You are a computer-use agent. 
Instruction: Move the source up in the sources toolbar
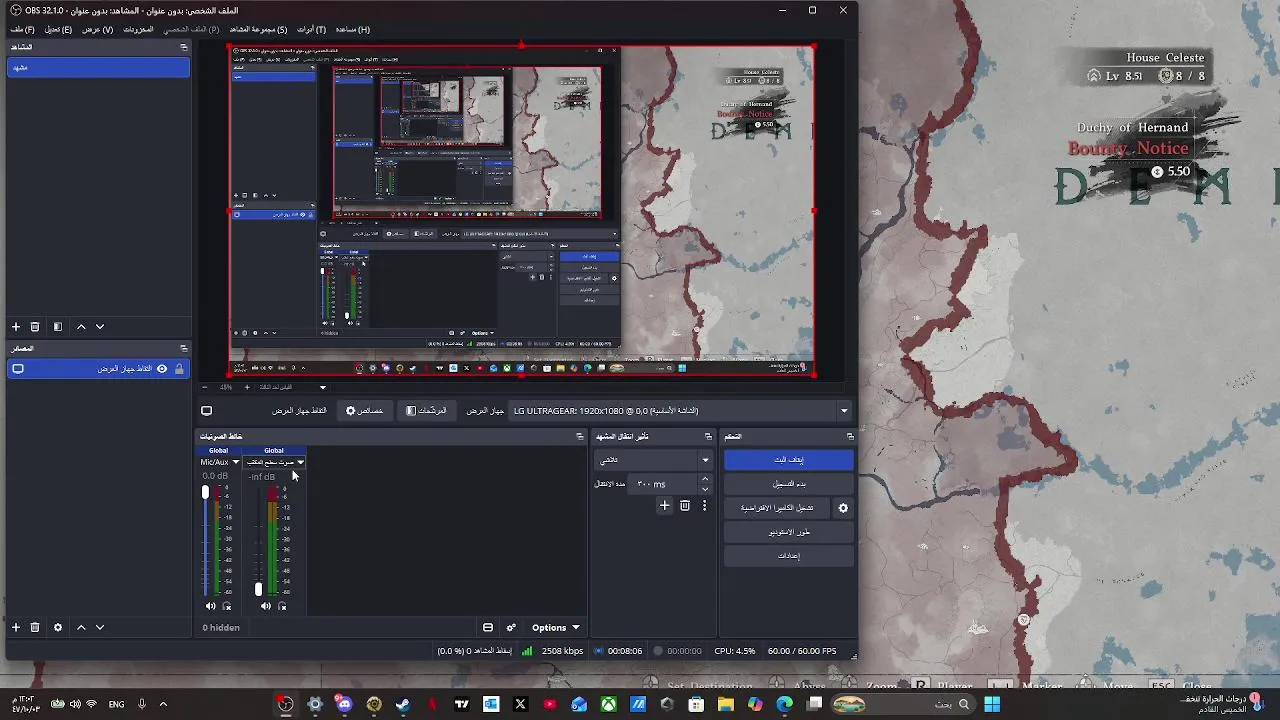81,628
